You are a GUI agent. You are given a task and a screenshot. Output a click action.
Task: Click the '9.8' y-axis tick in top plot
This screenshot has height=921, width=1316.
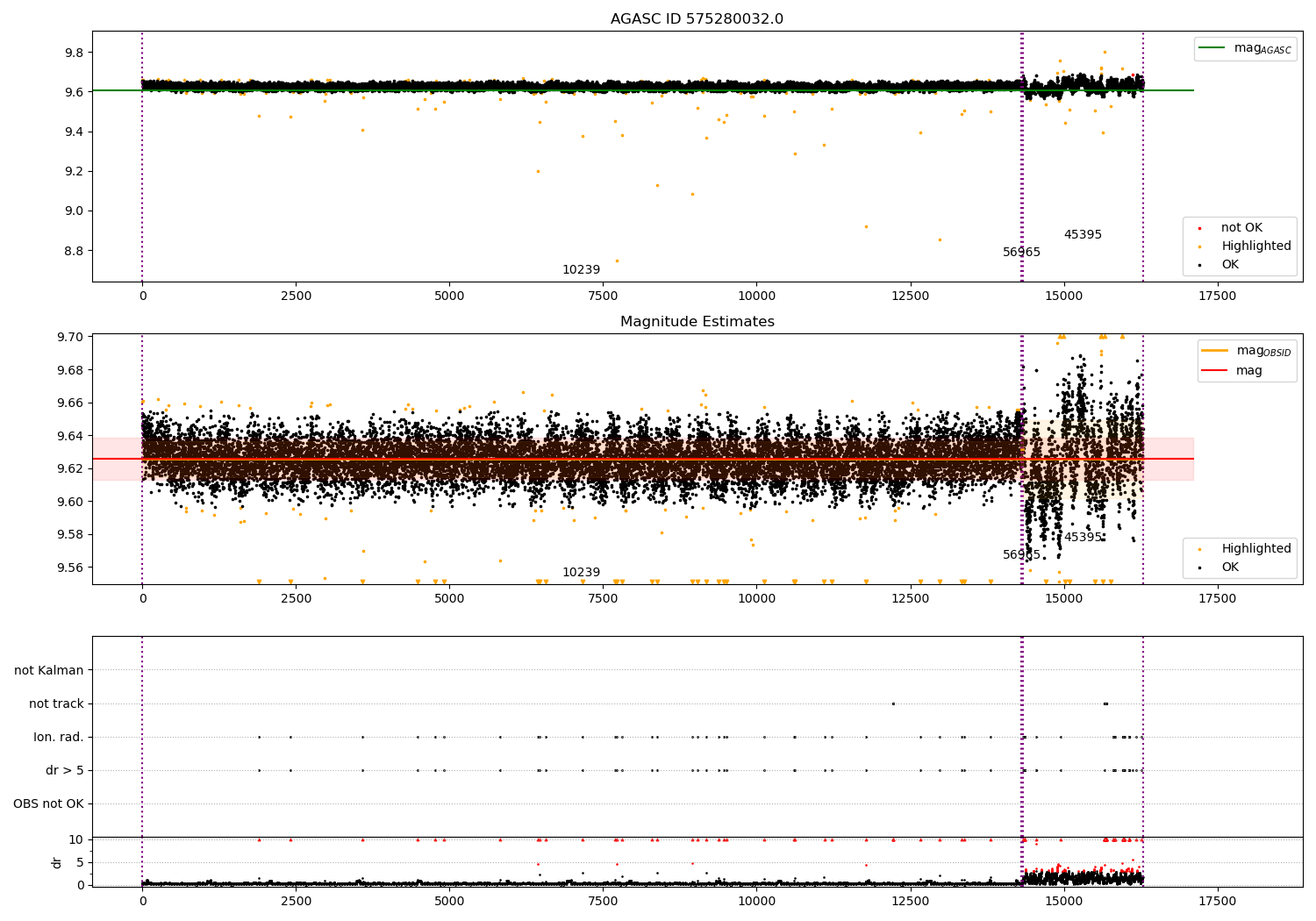74,53
